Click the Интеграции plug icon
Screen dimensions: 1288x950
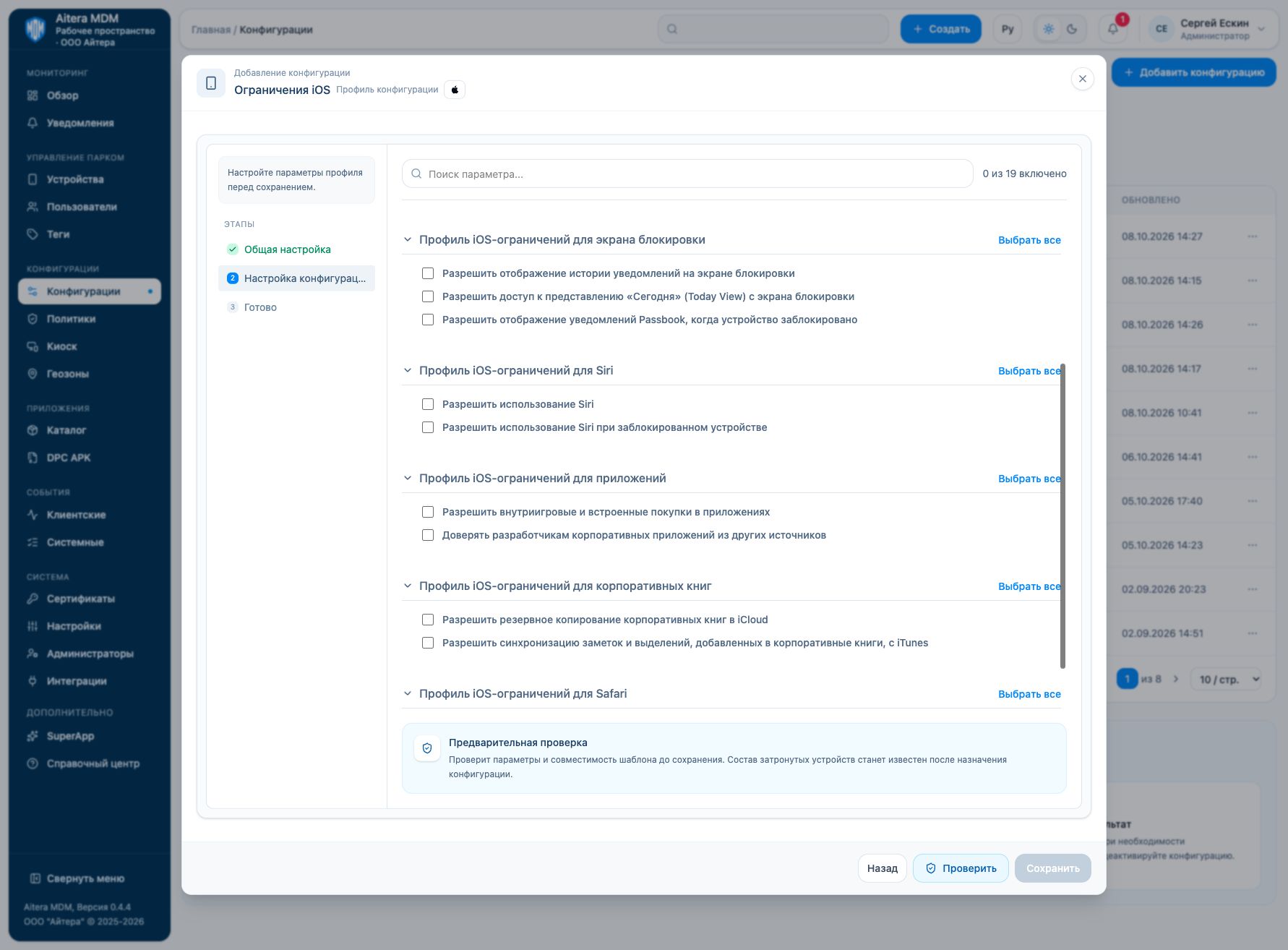tap(33, 681)
